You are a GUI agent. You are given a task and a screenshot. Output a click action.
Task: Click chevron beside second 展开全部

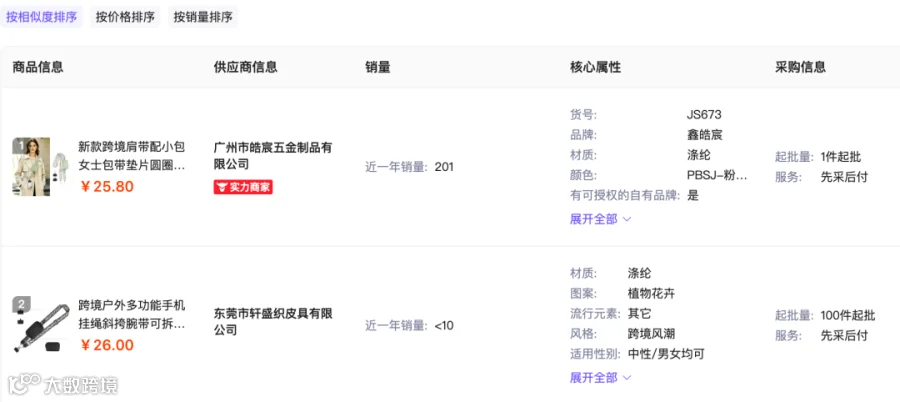pos(627,378)
